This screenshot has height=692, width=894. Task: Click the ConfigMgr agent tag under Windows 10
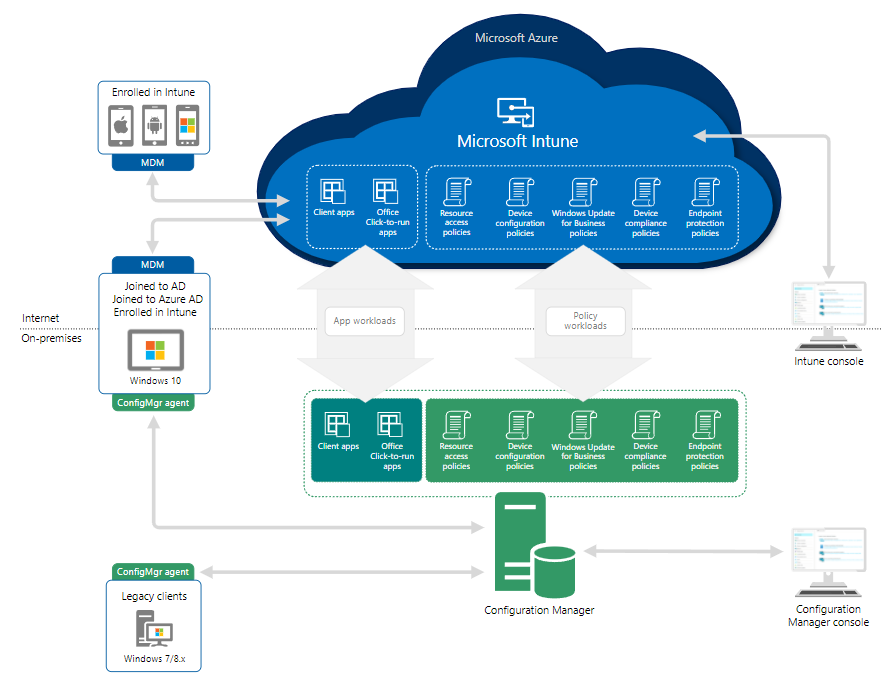153,403
